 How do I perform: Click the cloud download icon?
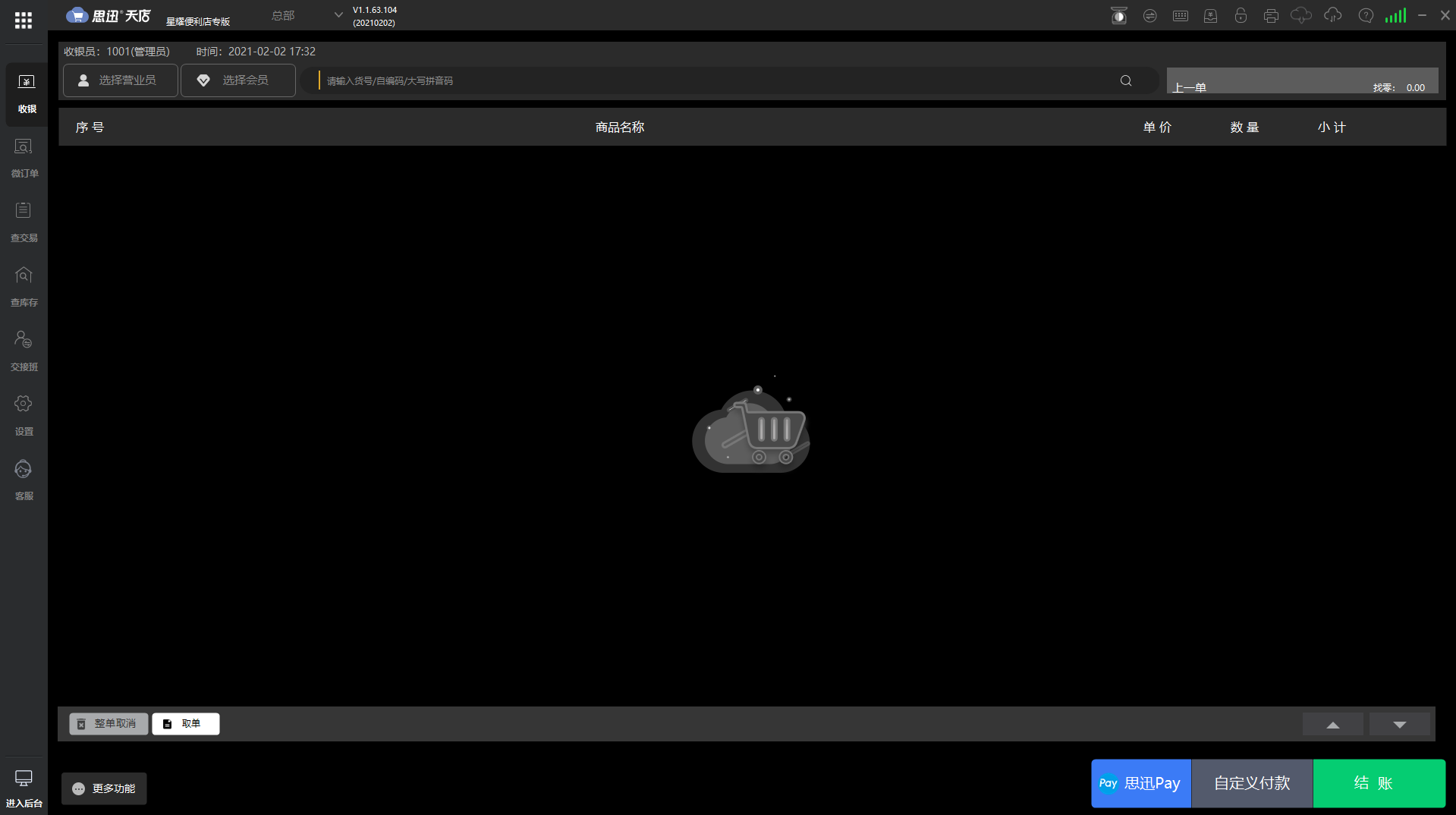tap(1301, 15)
